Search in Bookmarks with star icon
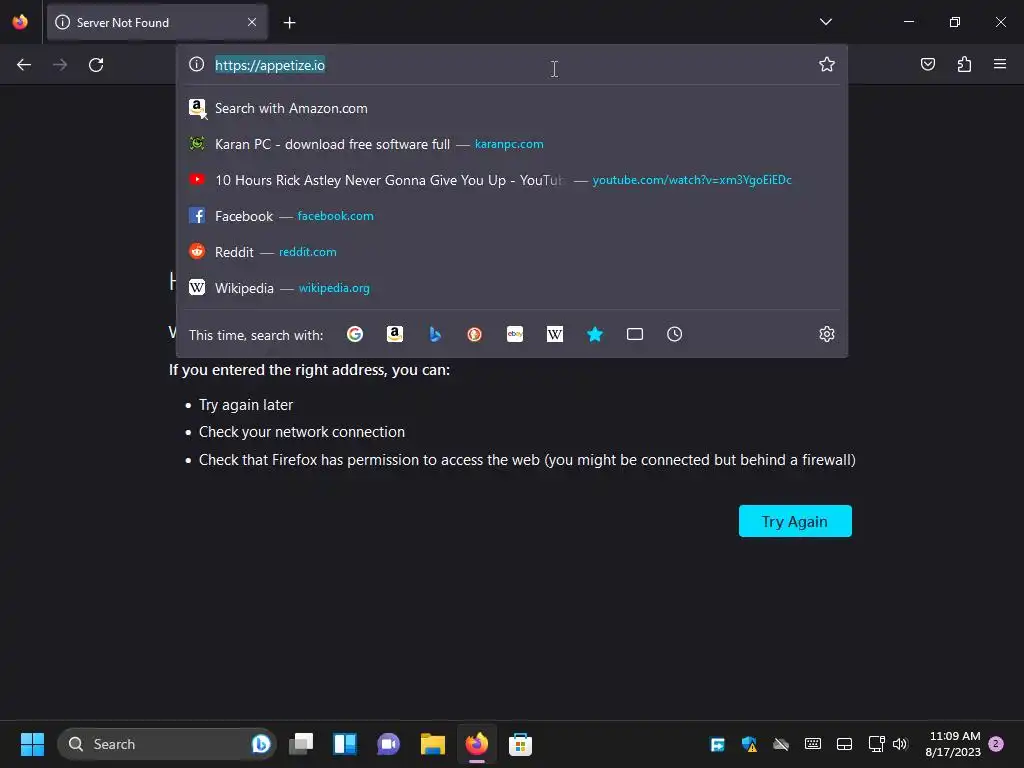This screenshot has width=1024, height=768. [x=595, y=334]
